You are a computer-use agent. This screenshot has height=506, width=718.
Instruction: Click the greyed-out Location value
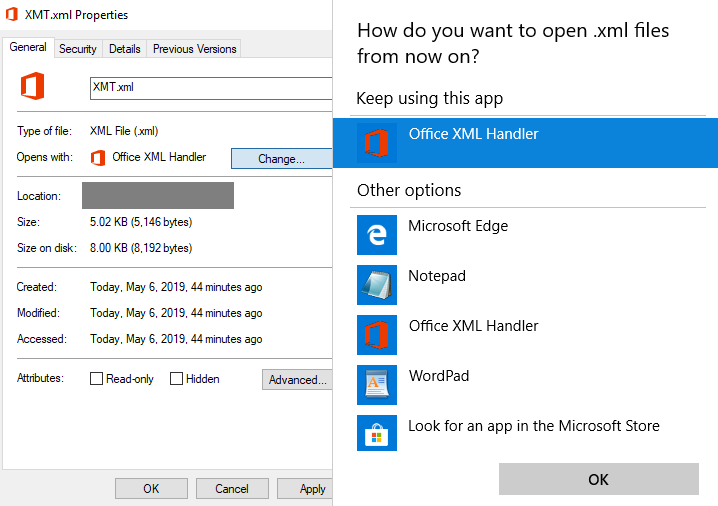point(158,196)
